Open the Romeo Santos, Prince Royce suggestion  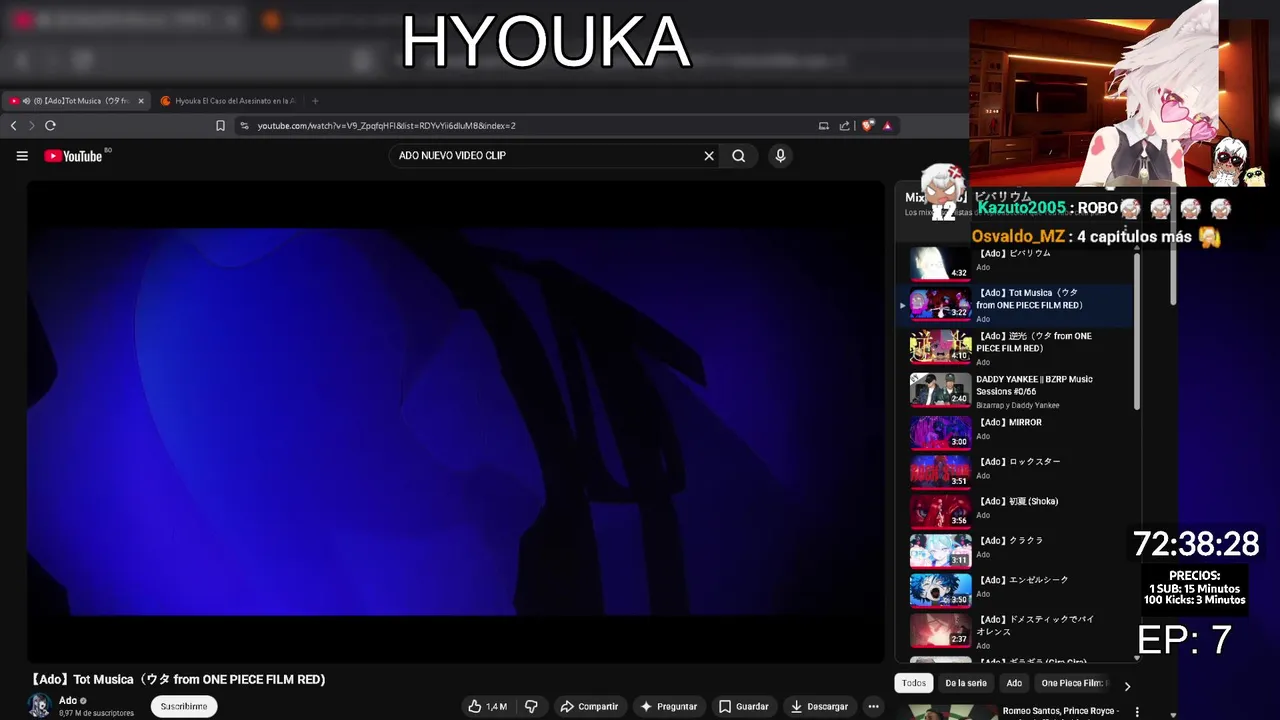(1060, 711)
